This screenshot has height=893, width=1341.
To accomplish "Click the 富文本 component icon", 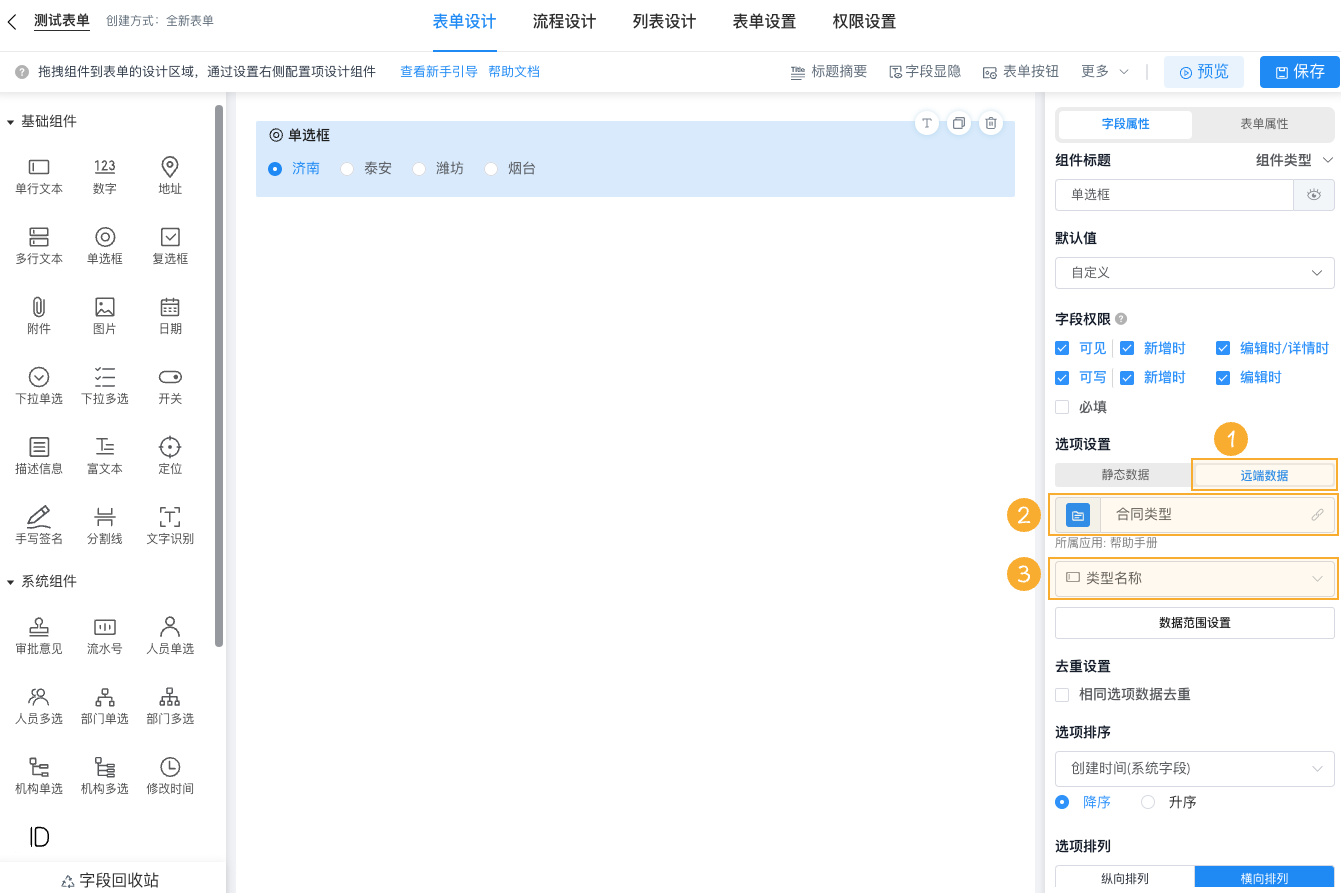I will [104, 454].
